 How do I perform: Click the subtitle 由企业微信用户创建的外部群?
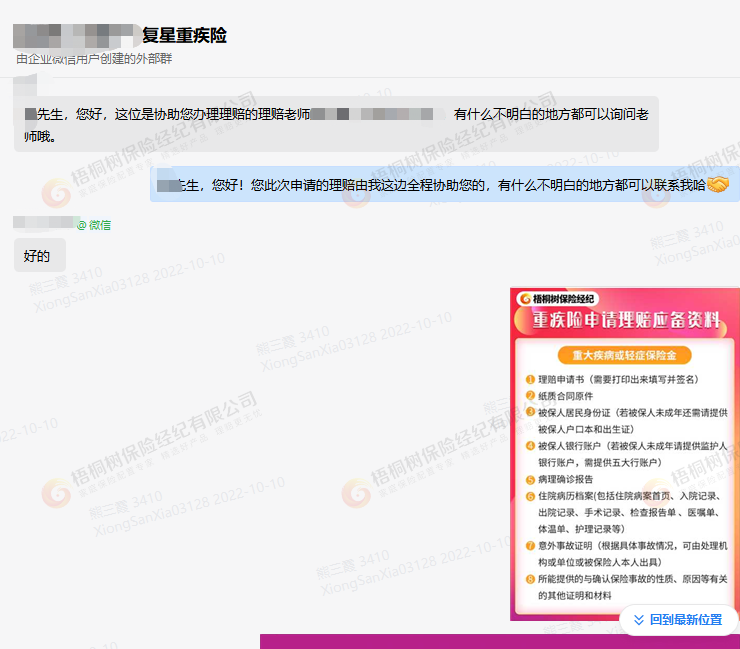click(x=94, y=59)
